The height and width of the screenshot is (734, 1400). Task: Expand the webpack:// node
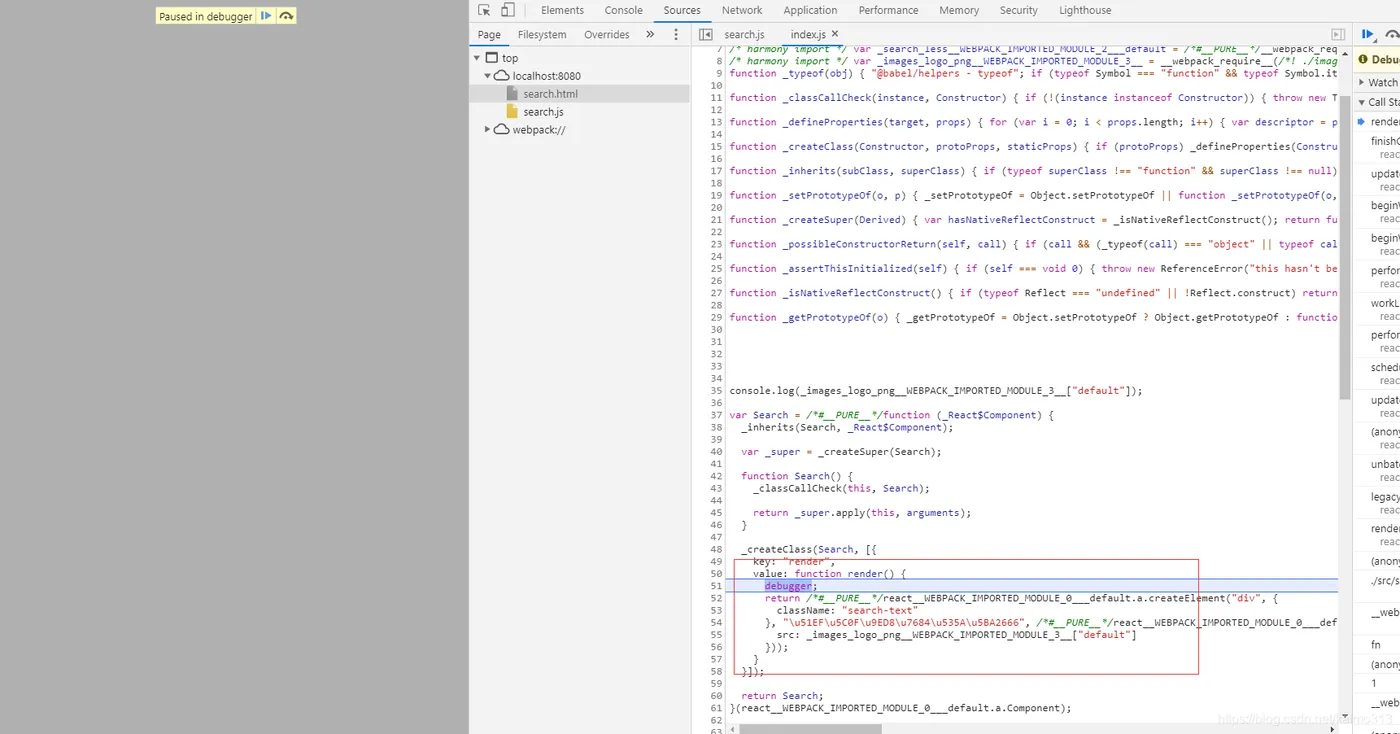click(488, 130)
